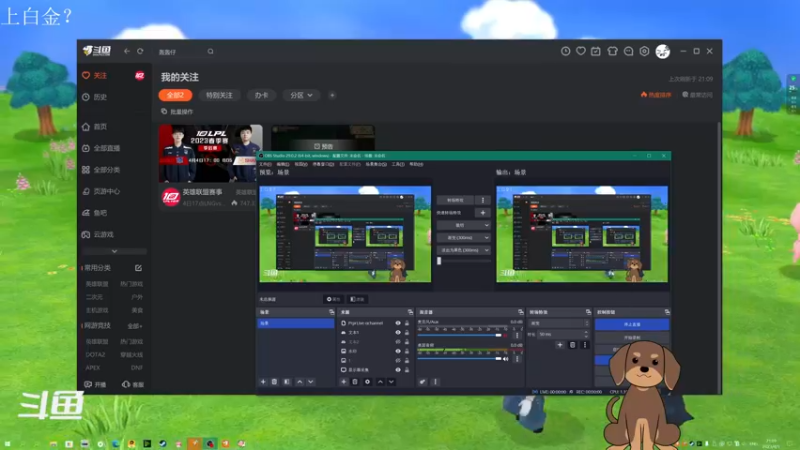Screen dimensions: 800x450
Task: Click the 转场特效 button in OBS
Action: point(456,201)
